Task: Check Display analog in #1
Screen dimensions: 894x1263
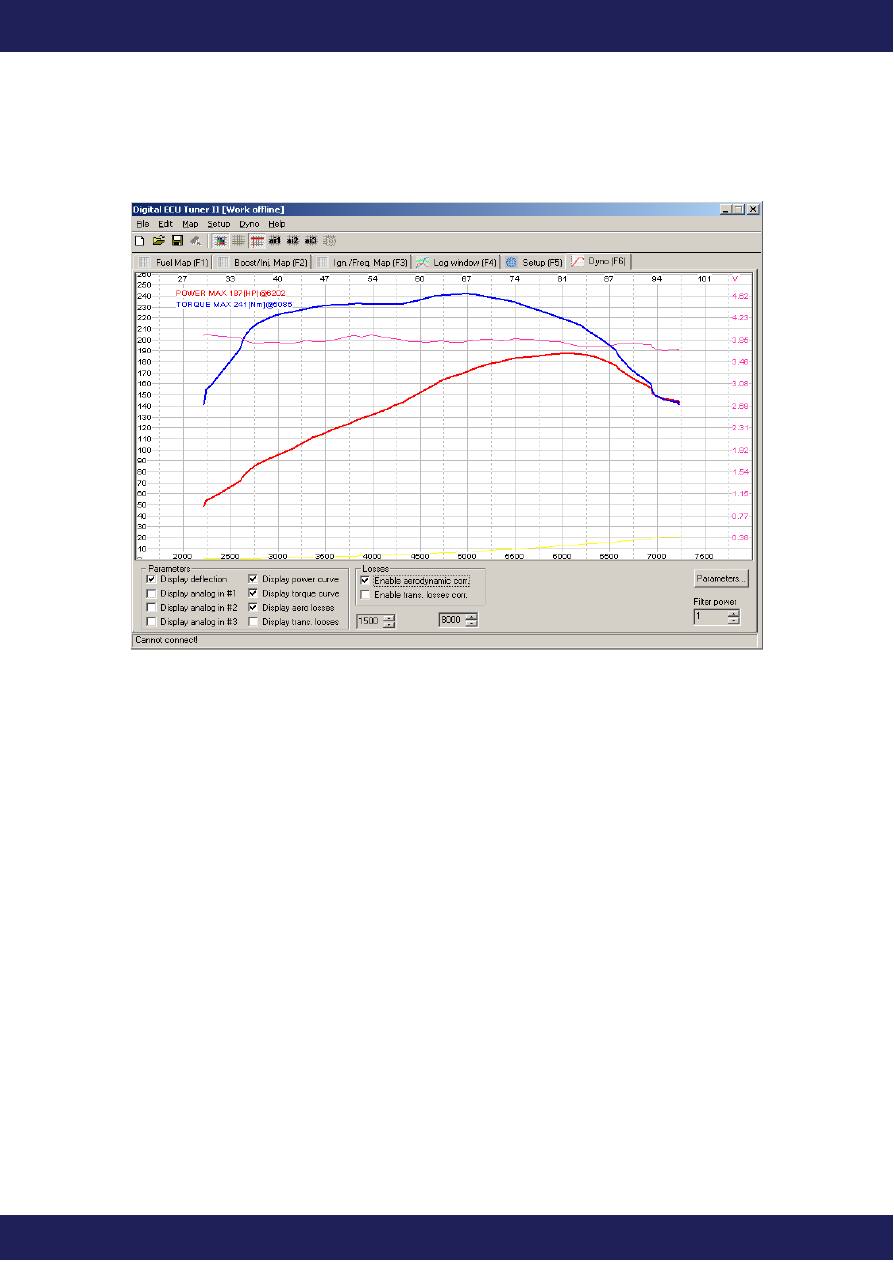Action: coord(152,593)
